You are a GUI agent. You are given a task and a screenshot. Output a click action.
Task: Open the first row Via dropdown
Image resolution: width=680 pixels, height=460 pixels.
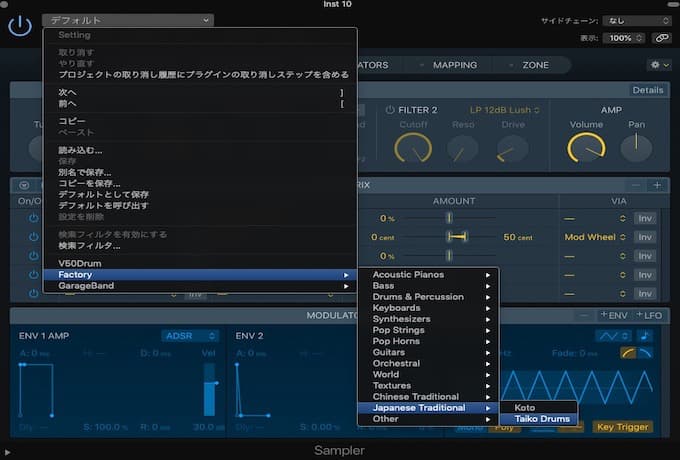[x=595, y=219]
